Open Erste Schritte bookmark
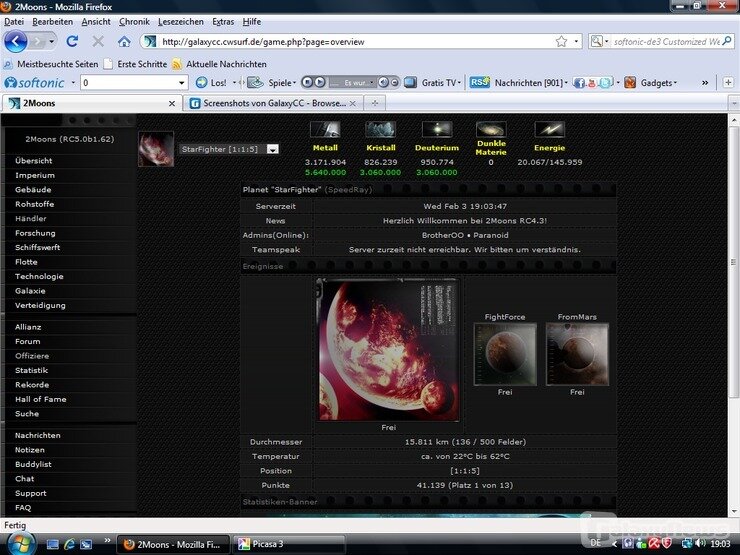The image size is (740, 555). (136, 64)
